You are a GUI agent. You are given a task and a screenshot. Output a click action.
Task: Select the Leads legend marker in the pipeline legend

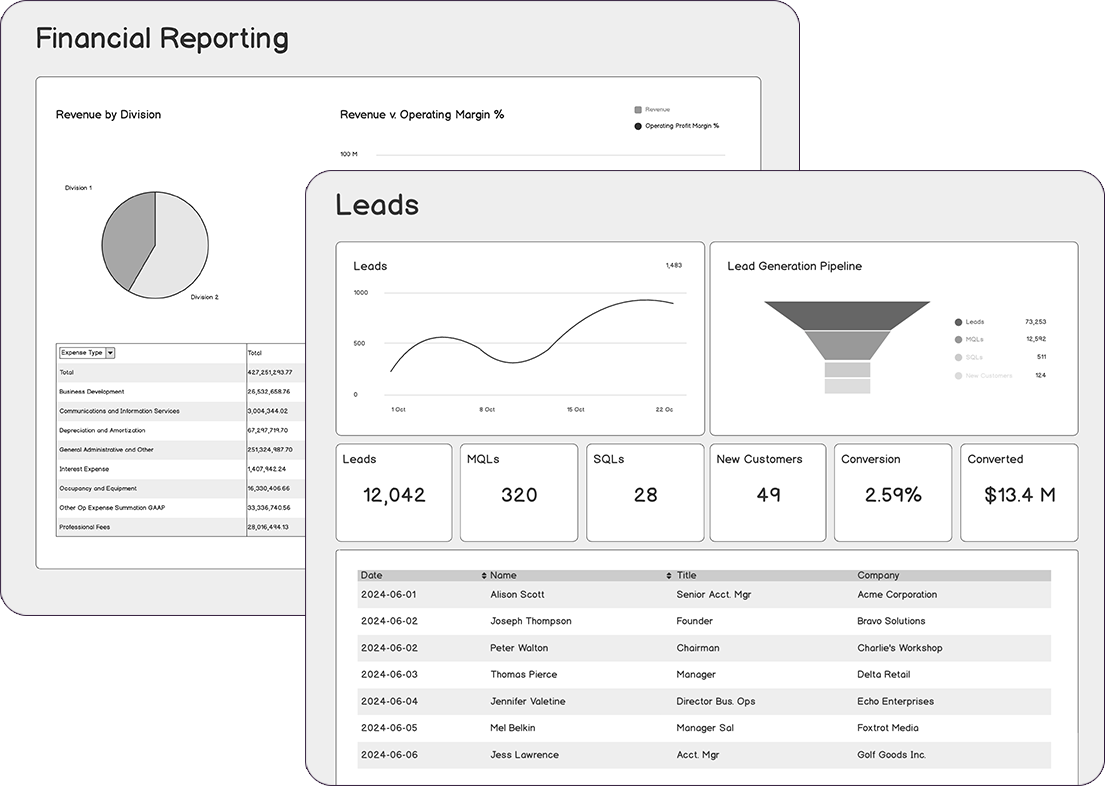958,322
